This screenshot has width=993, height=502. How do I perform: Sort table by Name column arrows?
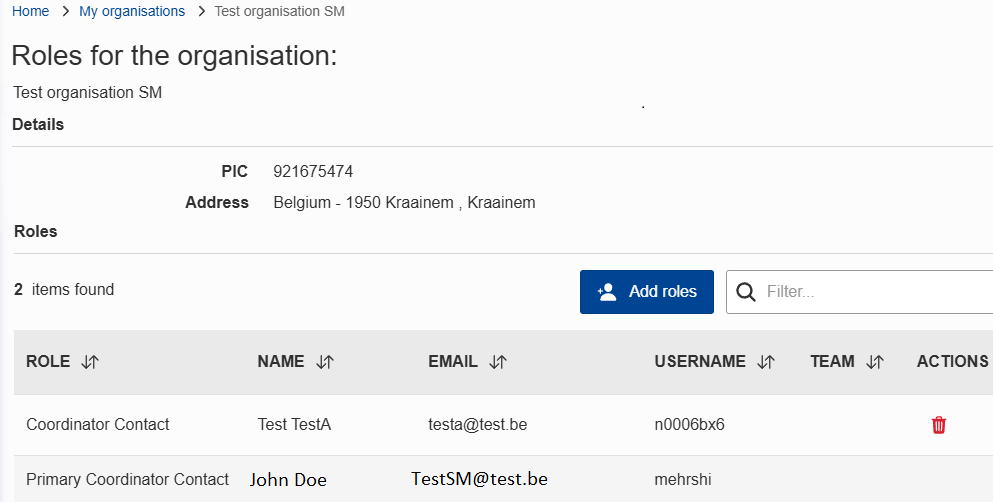point(324,362)
